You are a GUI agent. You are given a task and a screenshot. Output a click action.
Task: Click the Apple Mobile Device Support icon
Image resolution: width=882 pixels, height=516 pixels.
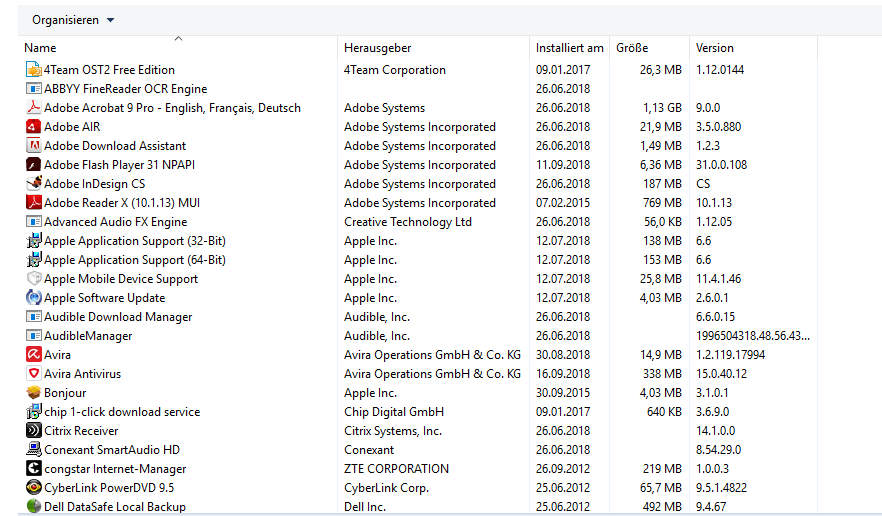[x=34, y=279]
